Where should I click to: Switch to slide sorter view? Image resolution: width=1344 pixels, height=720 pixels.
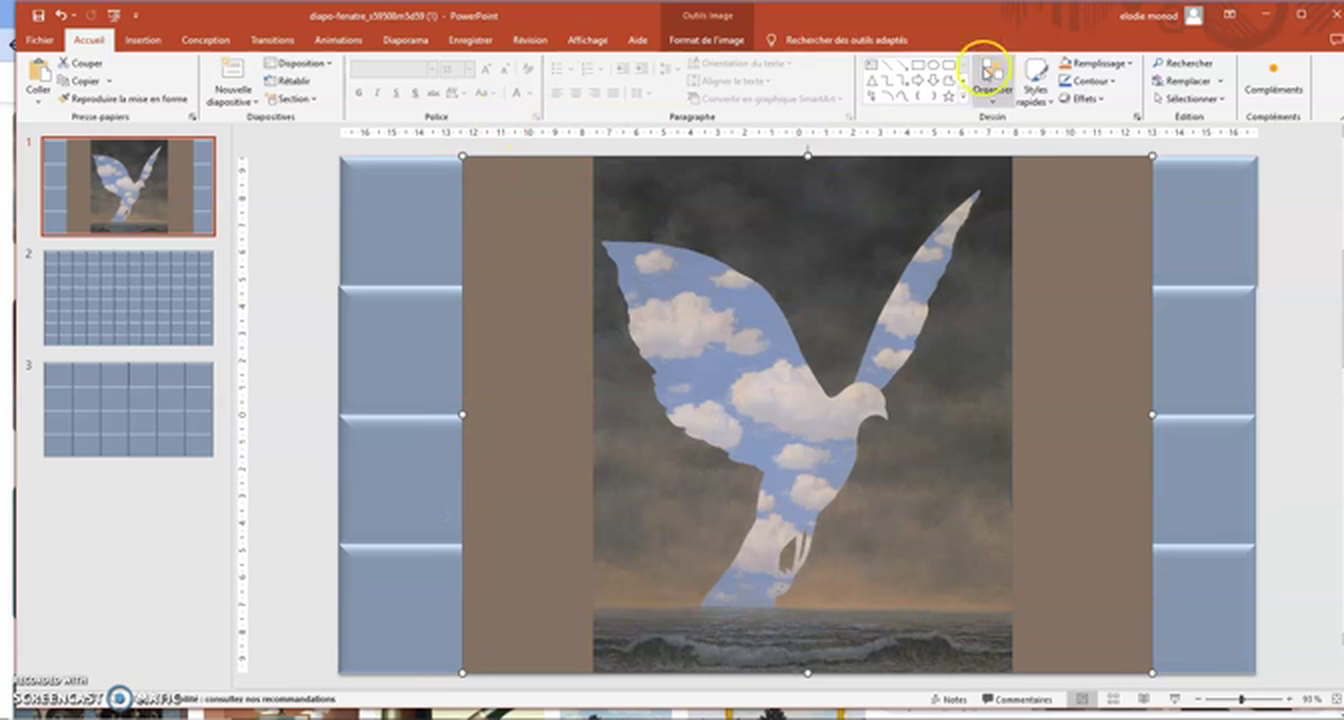(x=1112, y=699)
